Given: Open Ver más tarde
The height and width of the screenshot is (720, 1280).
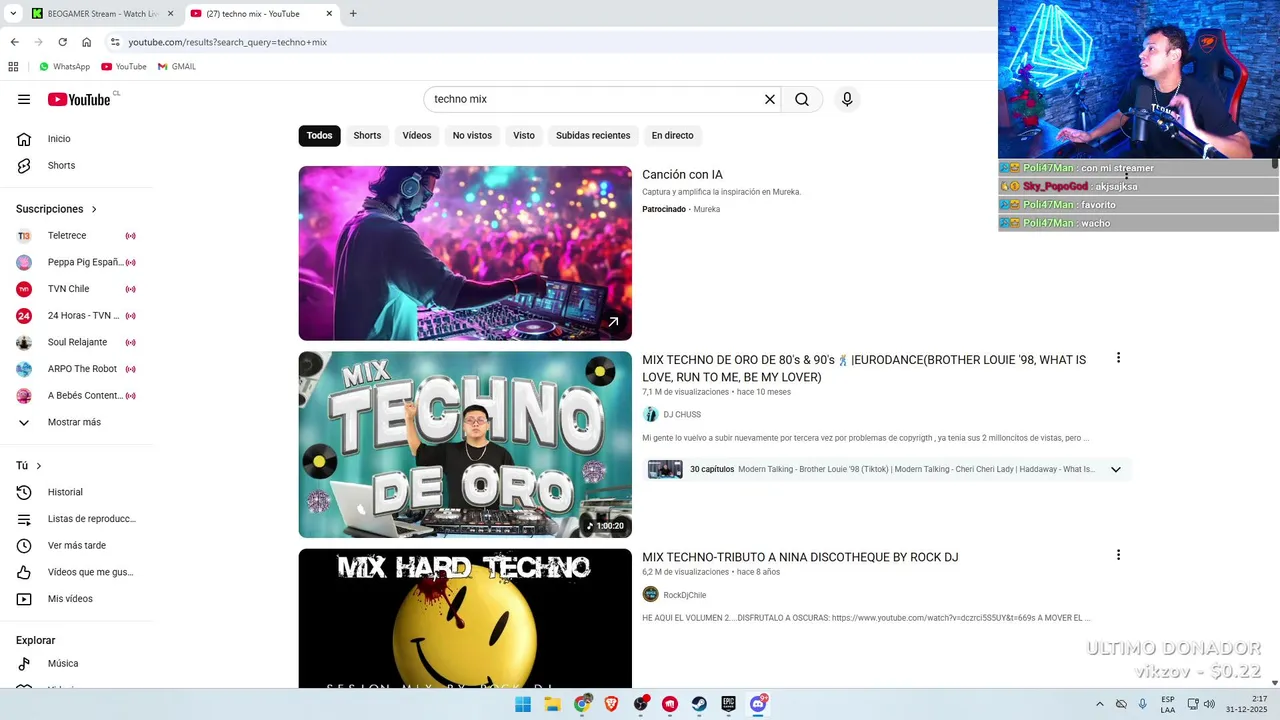Looking at the screenshot, I should click(x=76, y=545).
